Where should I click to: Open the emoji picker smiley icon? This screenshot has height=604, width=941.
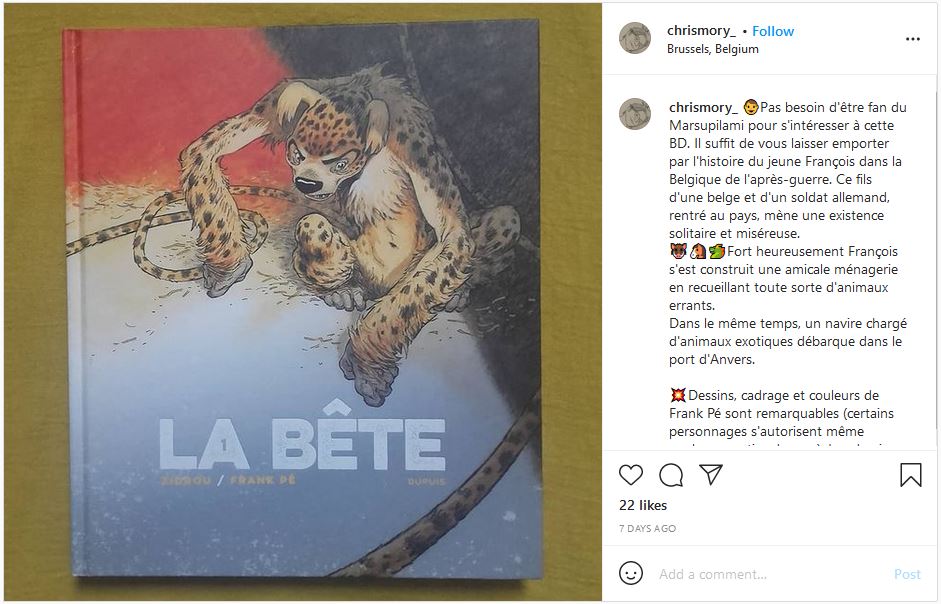(x=631, y=573)
